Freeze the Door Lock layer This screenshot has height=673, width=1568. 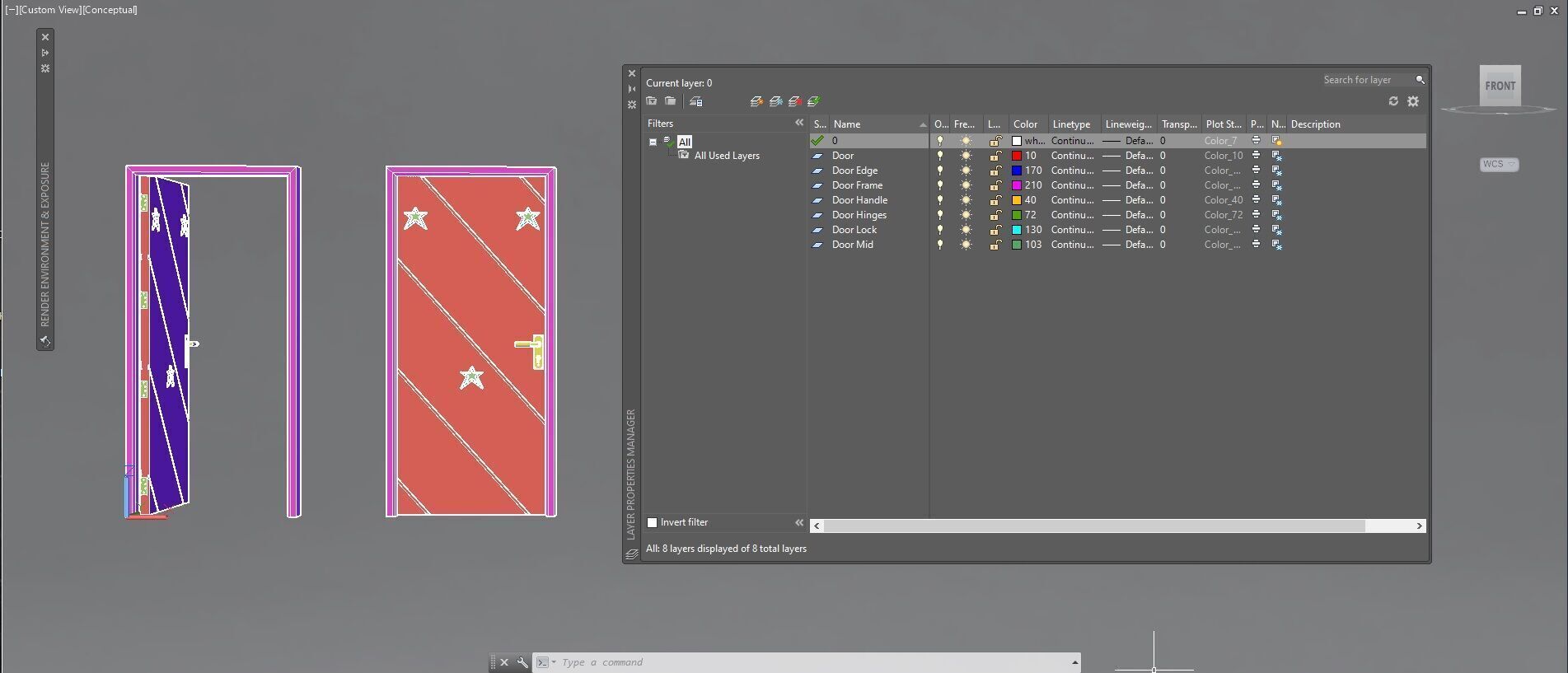[x=966, y=230]
